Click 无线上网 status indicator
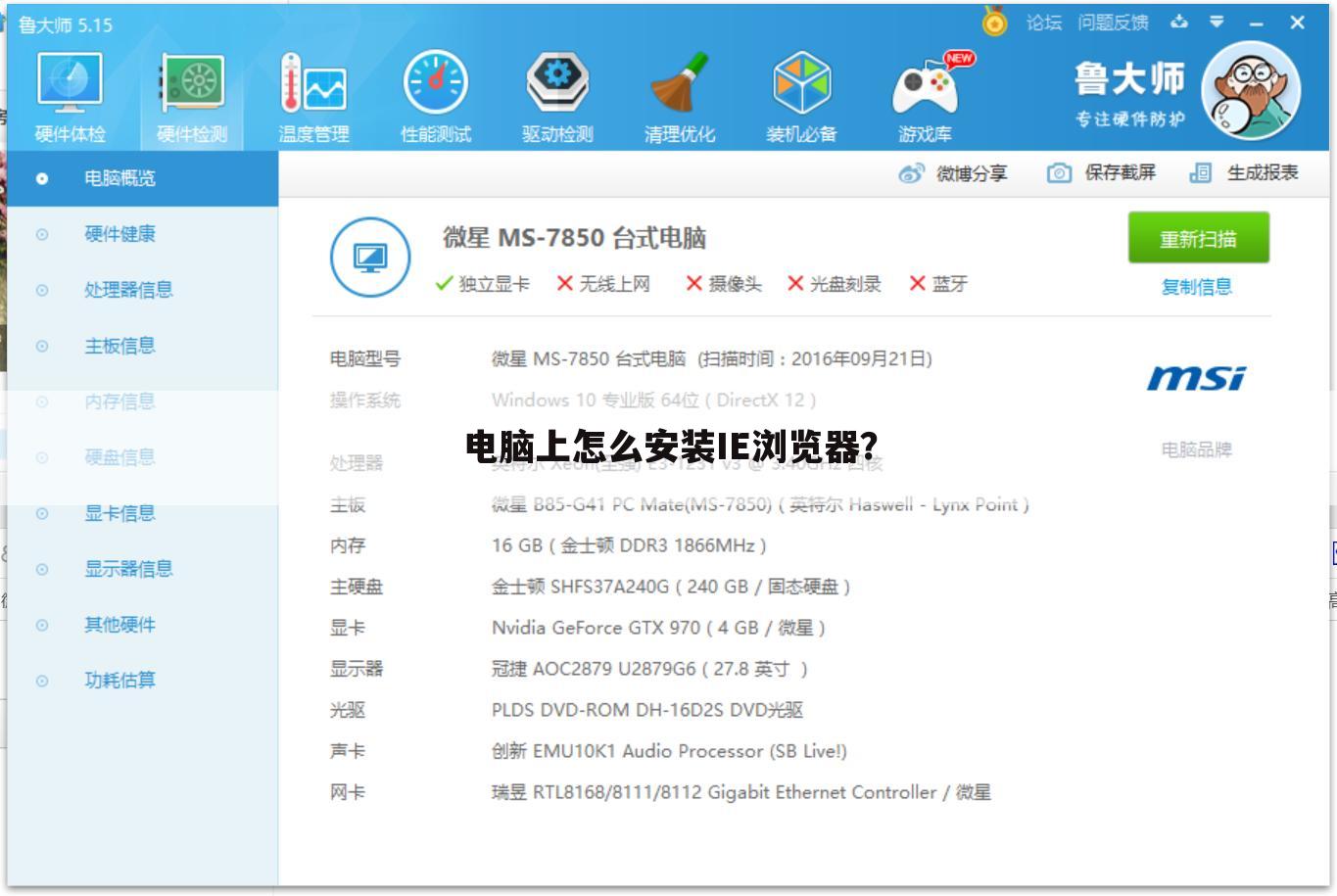 (603, 284)
